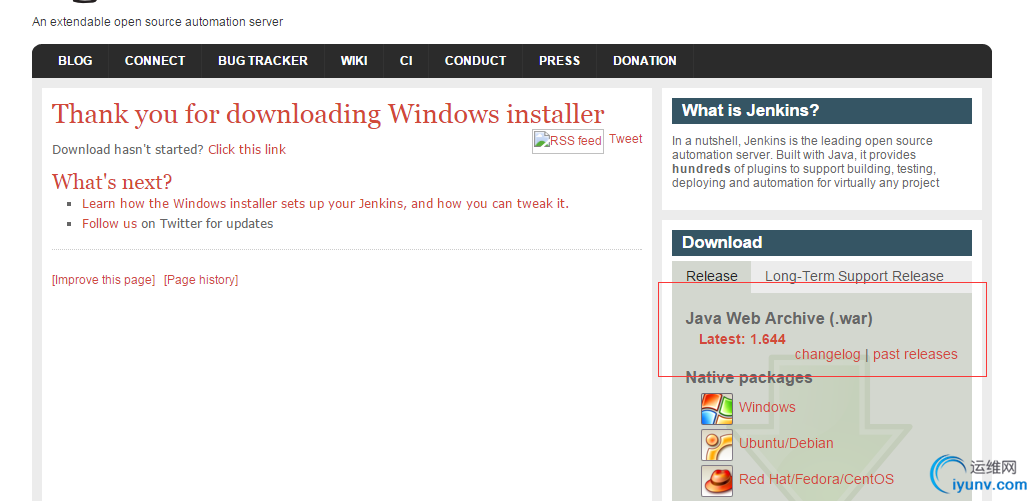Open the BLOG menu item
The height and width of the screenshot is (501, 1033).
(75, 61)
